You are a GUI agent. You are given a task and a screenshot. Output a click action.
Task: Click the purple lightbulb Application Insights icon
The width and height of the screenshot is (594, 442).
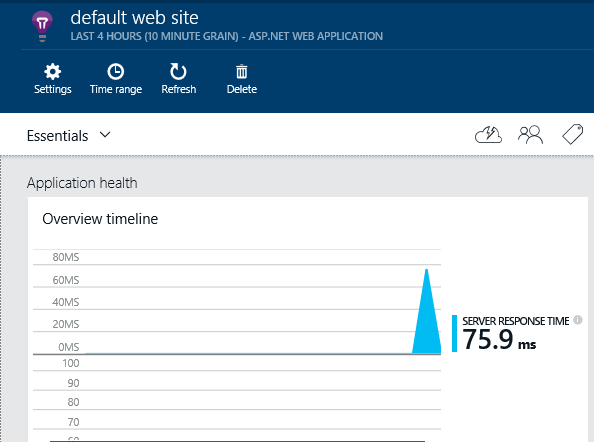(42, 26)
